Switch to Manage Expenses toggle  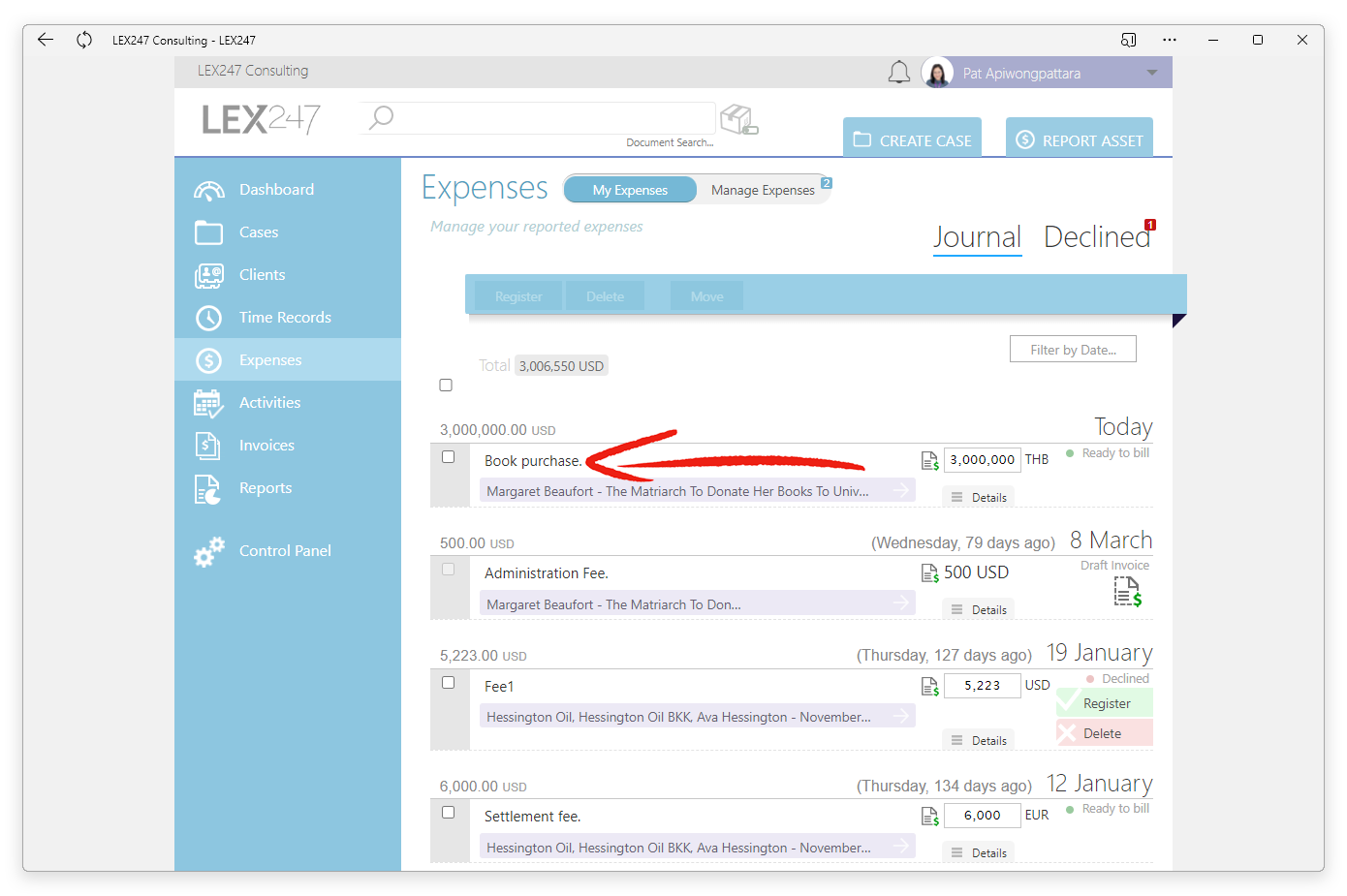click(x=763, y=190)
